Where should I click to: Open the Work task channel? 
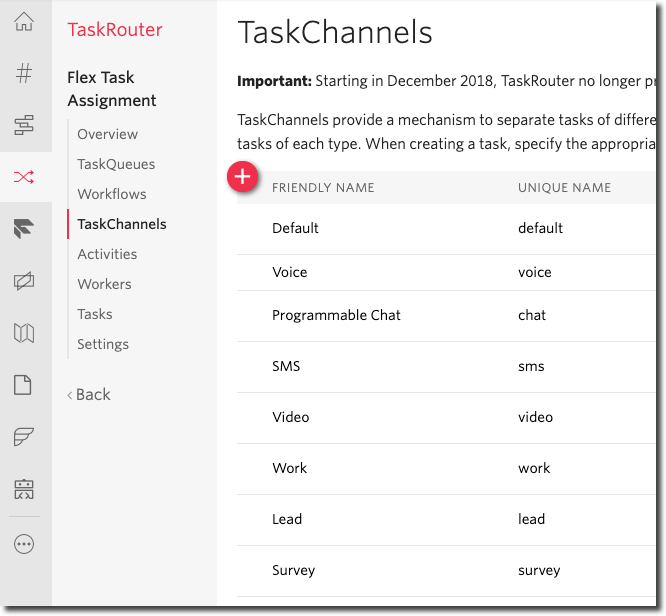(446, 469)
